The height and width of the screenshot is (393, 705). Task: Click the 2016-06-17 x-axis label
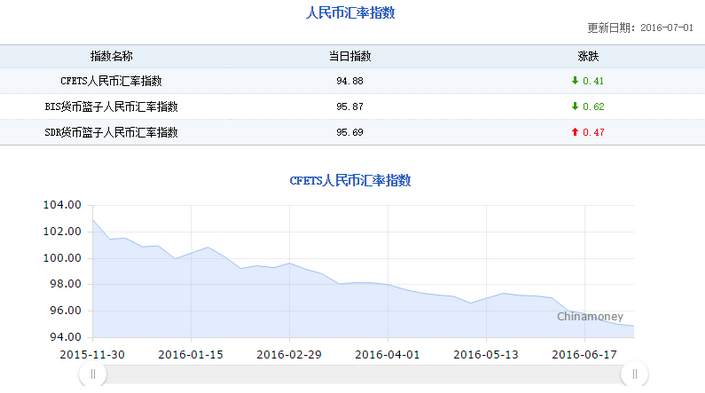(584, 355)
